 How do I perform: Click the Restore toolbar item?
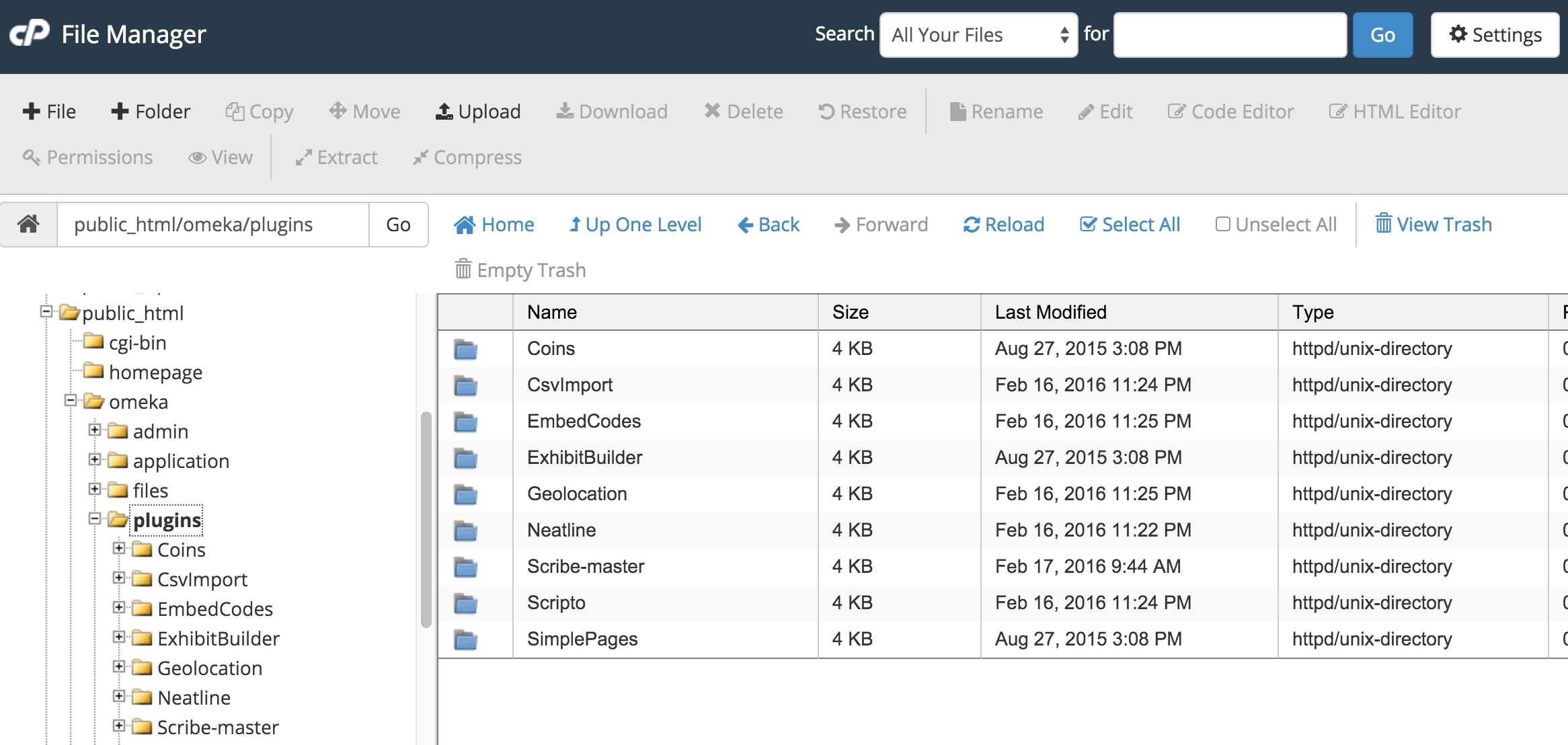click(x=863, y=112)
